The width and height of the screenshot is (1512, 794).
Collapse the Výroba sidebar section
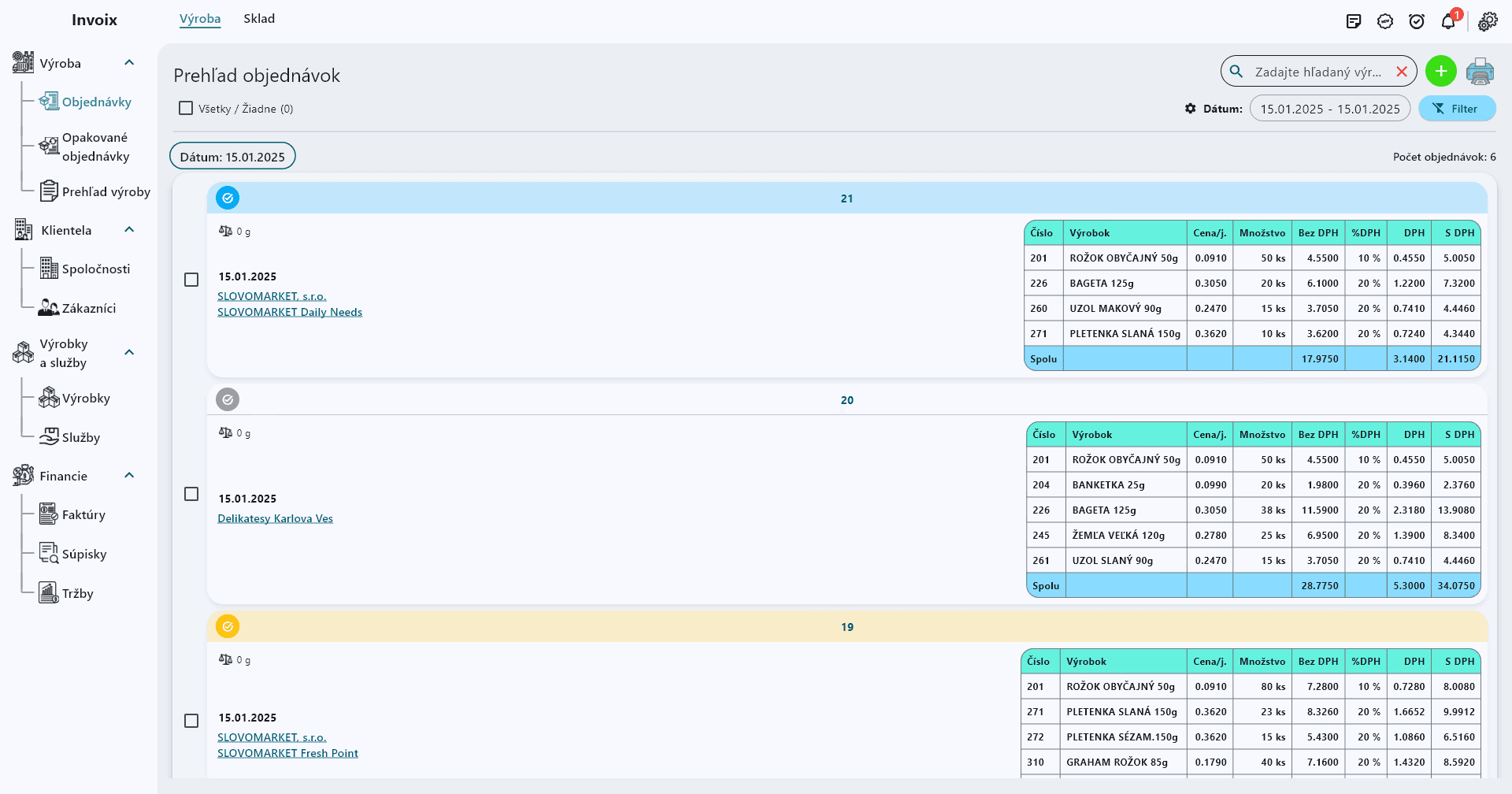tap(129, 62)
